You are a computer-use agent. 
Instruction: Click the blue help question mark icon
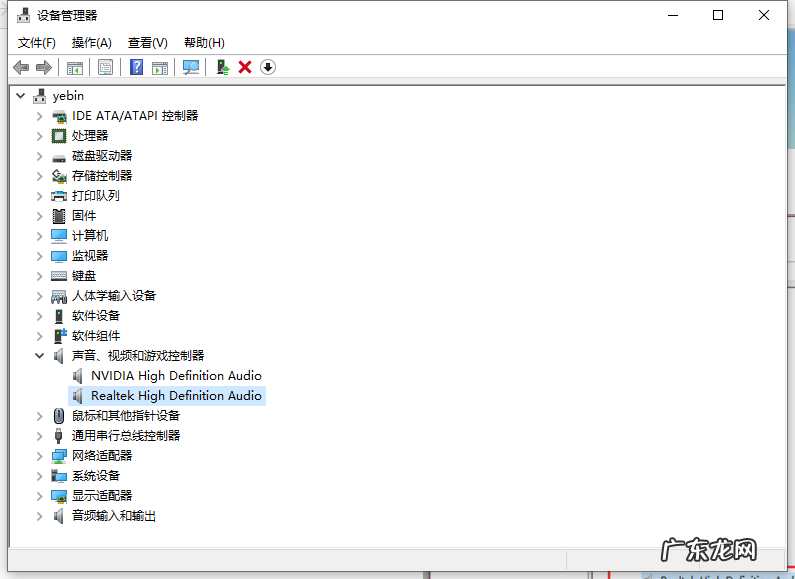pyautogui.click(x=137, y=67)
